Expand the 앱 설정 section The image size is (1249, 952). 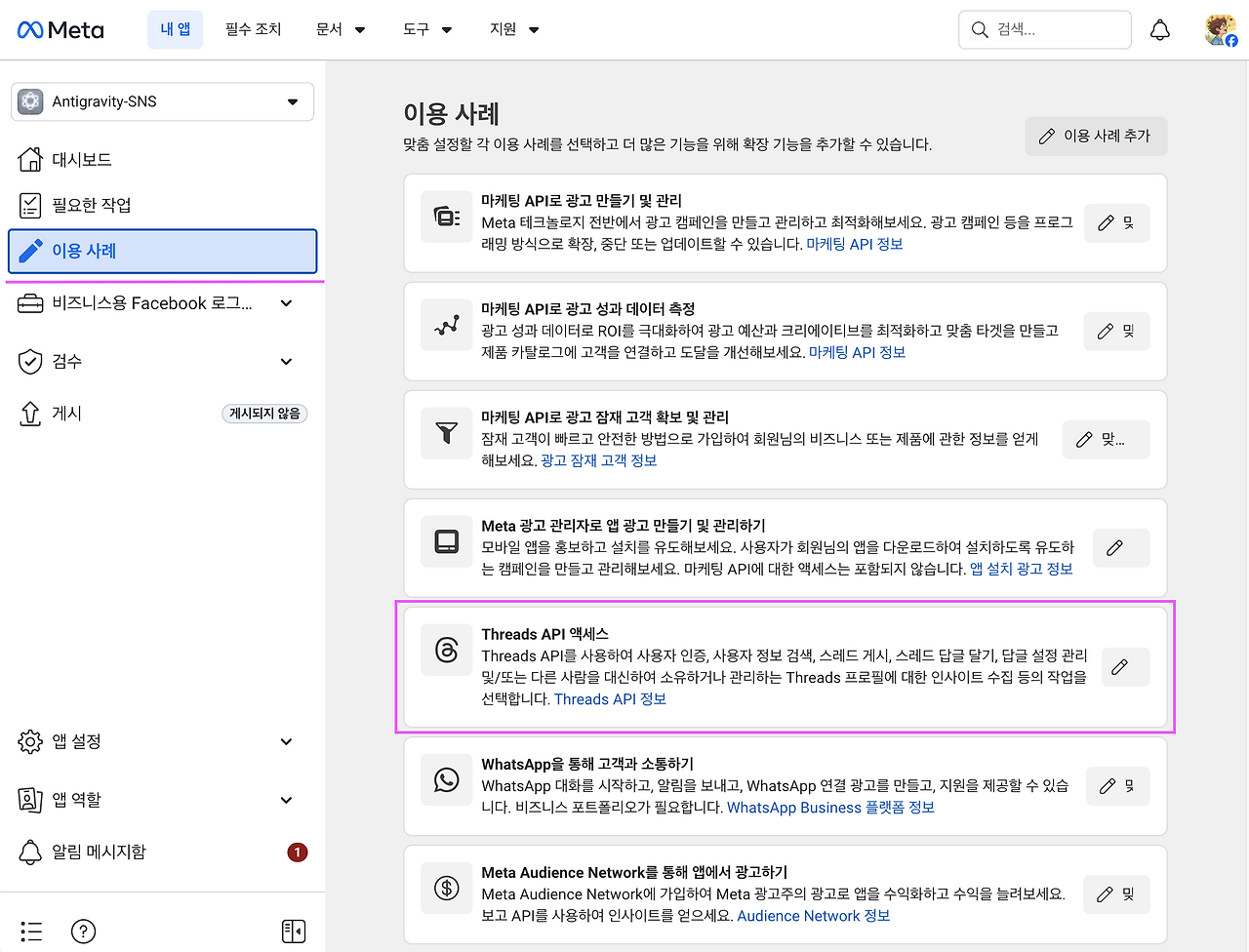(x=162, y=741)
